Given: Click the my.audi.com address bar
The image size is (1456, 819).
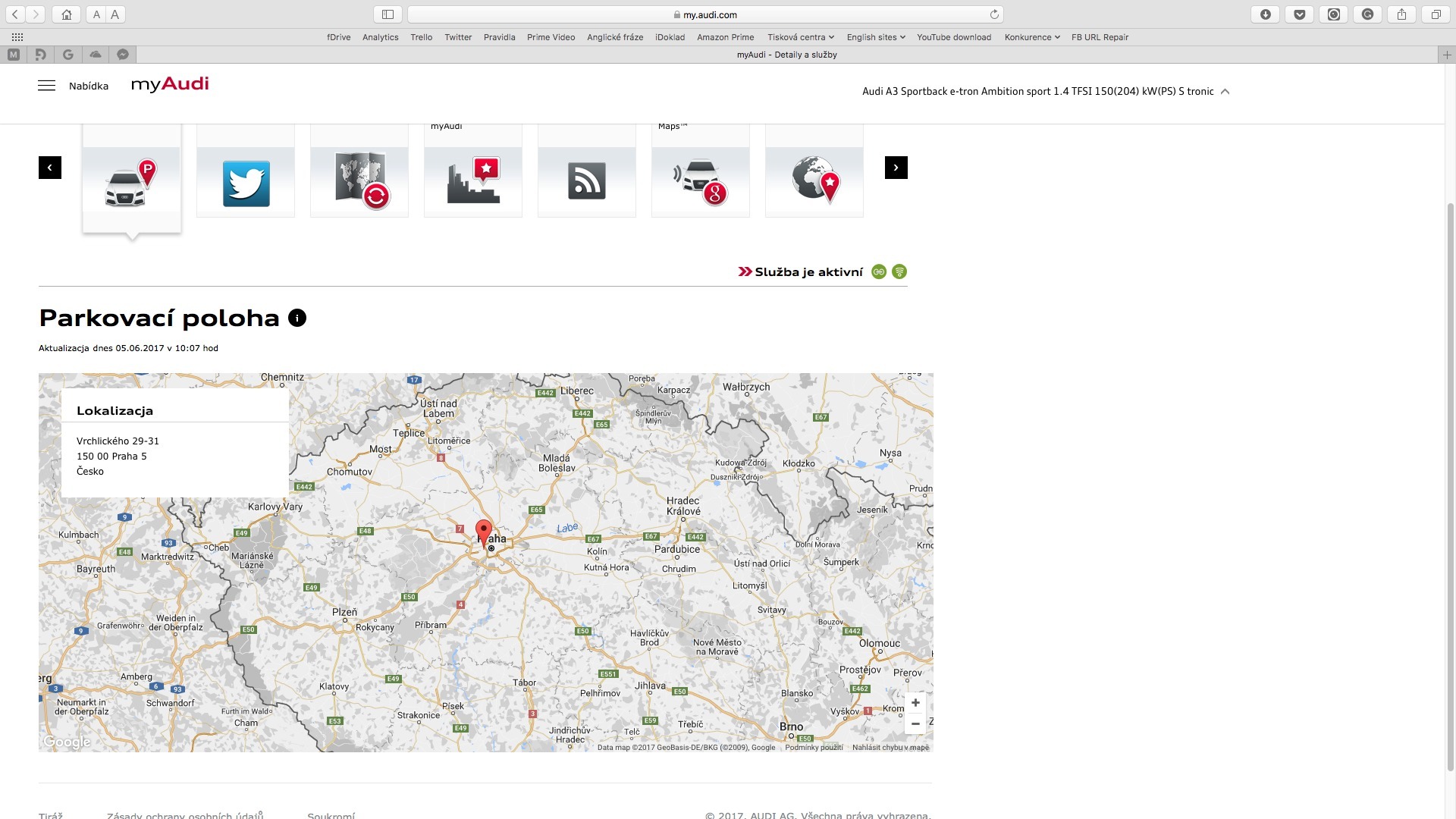Looking at the screenshot, I should (705, 14).
